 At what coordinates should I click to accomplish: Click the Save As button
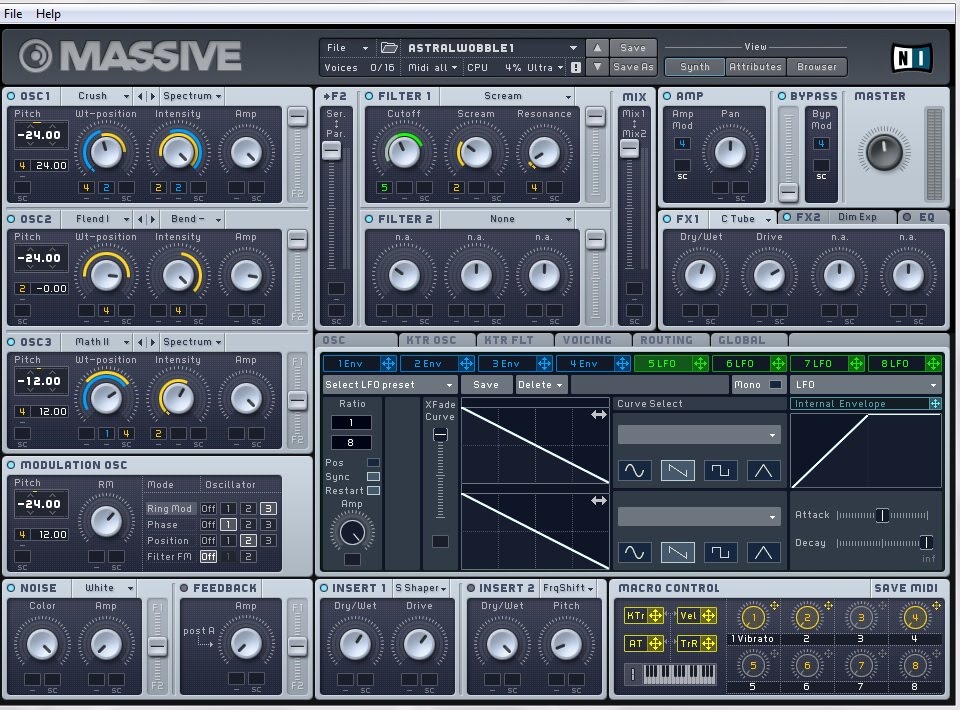[x=633, y=67]
